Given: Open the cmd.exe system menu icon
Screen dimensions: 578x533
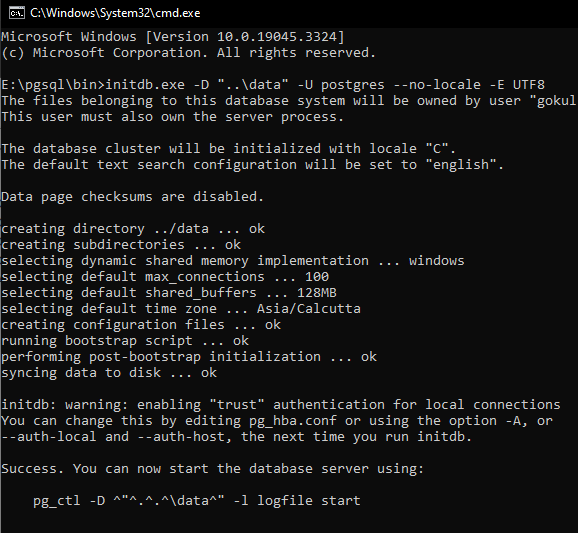Looking at the screenshot, I should [17, 13].
